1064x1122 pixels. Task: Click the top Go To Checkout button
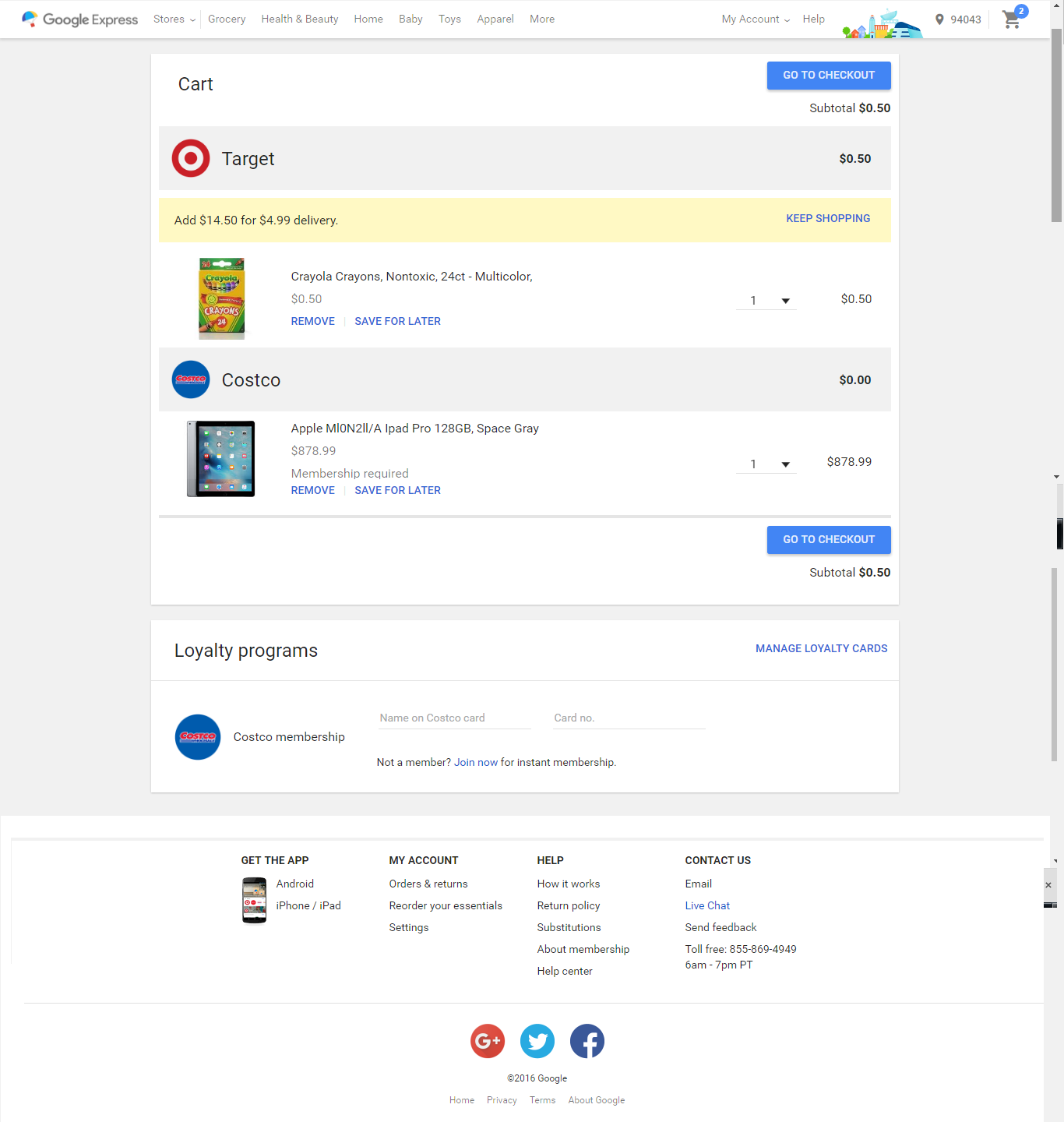[829, 76]
